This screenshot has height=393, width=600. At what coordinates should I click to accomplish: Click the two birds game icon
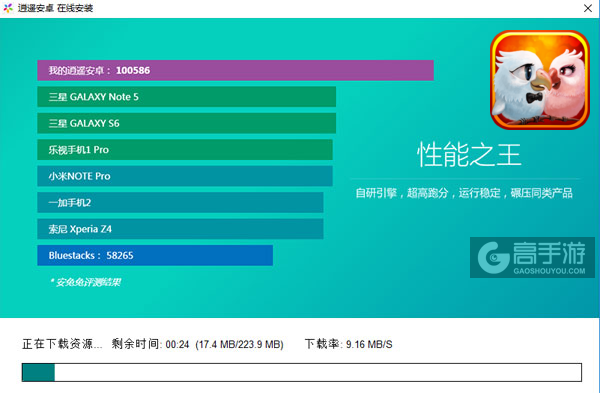pos(540,80)
